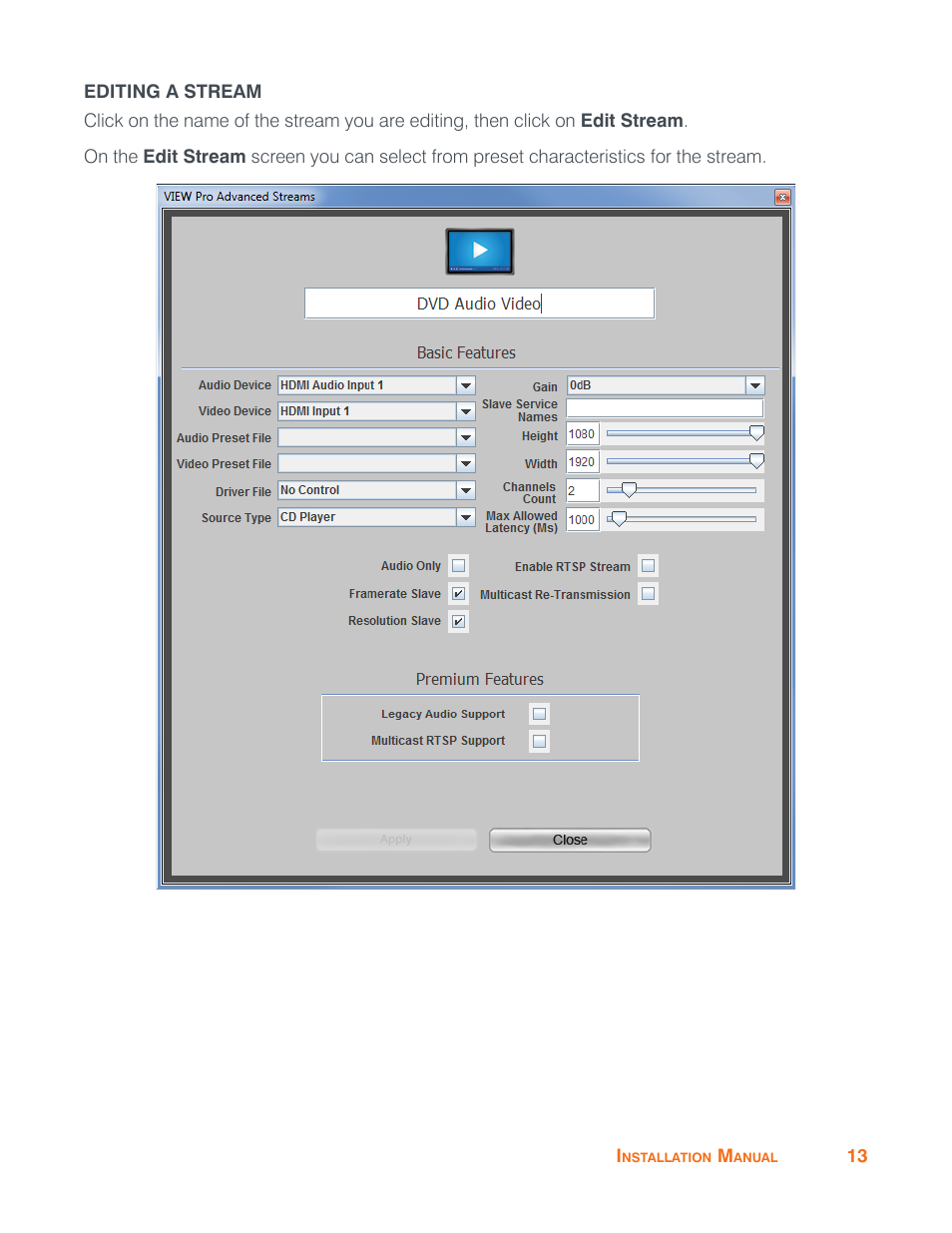Uncheck the Resolution Slave checkbox
The height and width of the screenshot is (1233, 952).
click(458, 621)
